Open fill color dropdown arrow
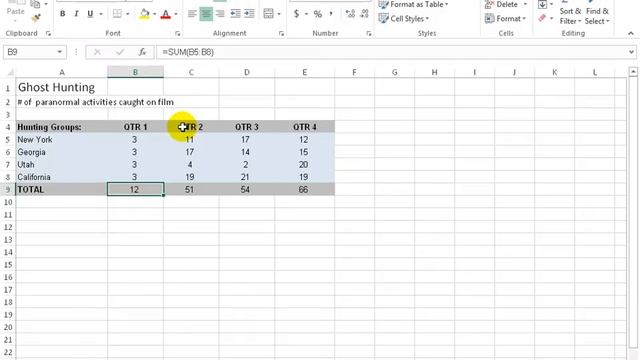Viewport: 640px width, 360px height. [154, 14]
